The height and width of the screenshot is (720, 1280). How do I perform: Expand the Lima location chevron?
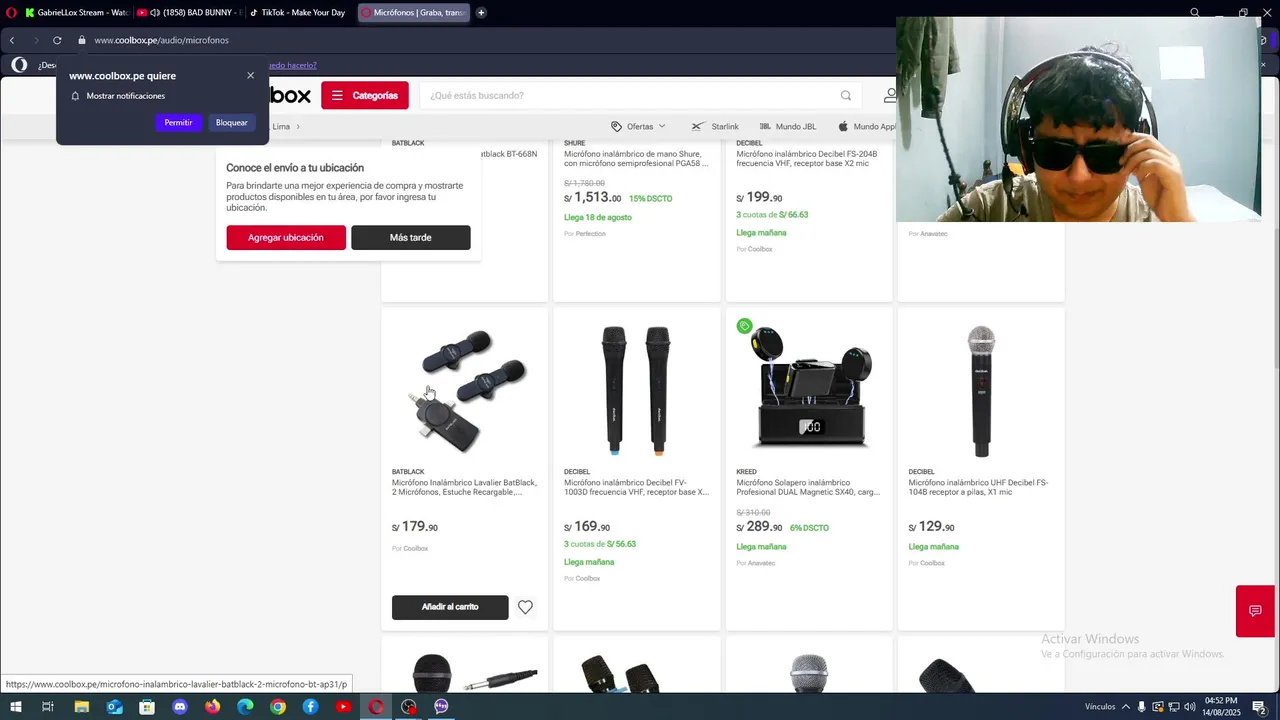tap(298, 127)
